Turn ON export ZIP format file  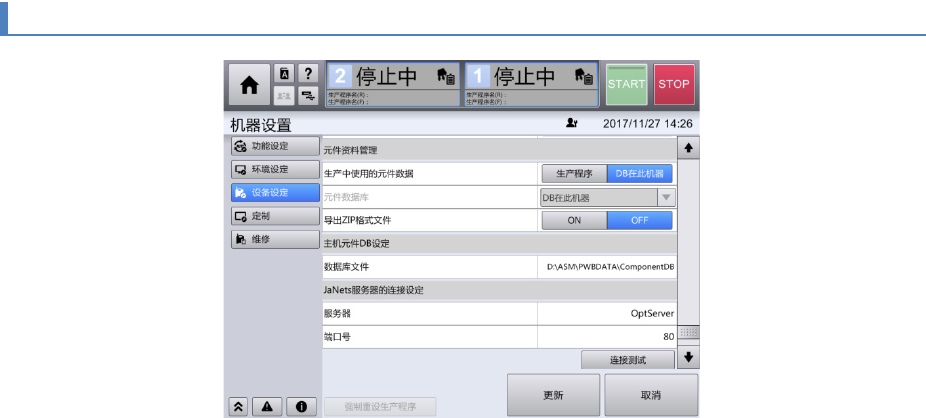pyautogui.click(x=575, y=220)
